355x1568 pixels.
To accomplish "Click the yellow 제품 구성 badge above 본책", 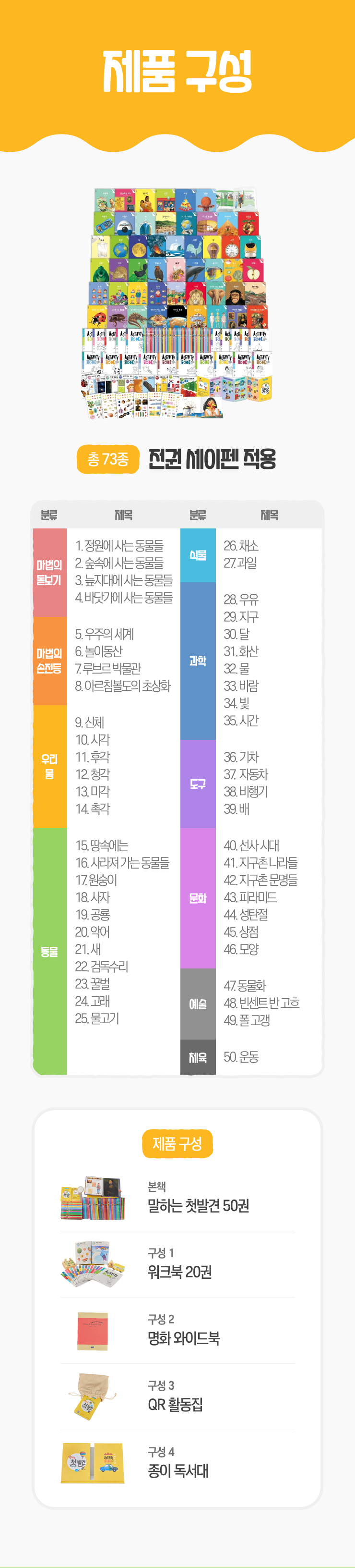I will [177, 1144].
